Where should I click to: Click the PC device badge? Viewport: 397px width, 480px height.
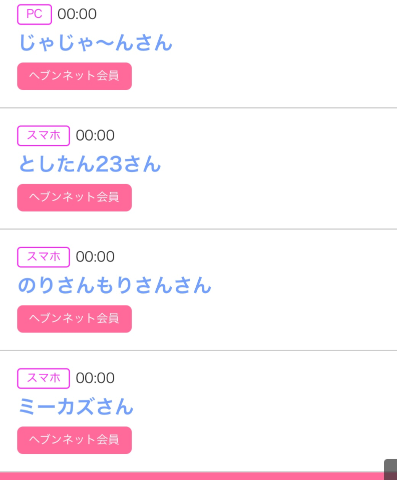(x=34, y=14)
